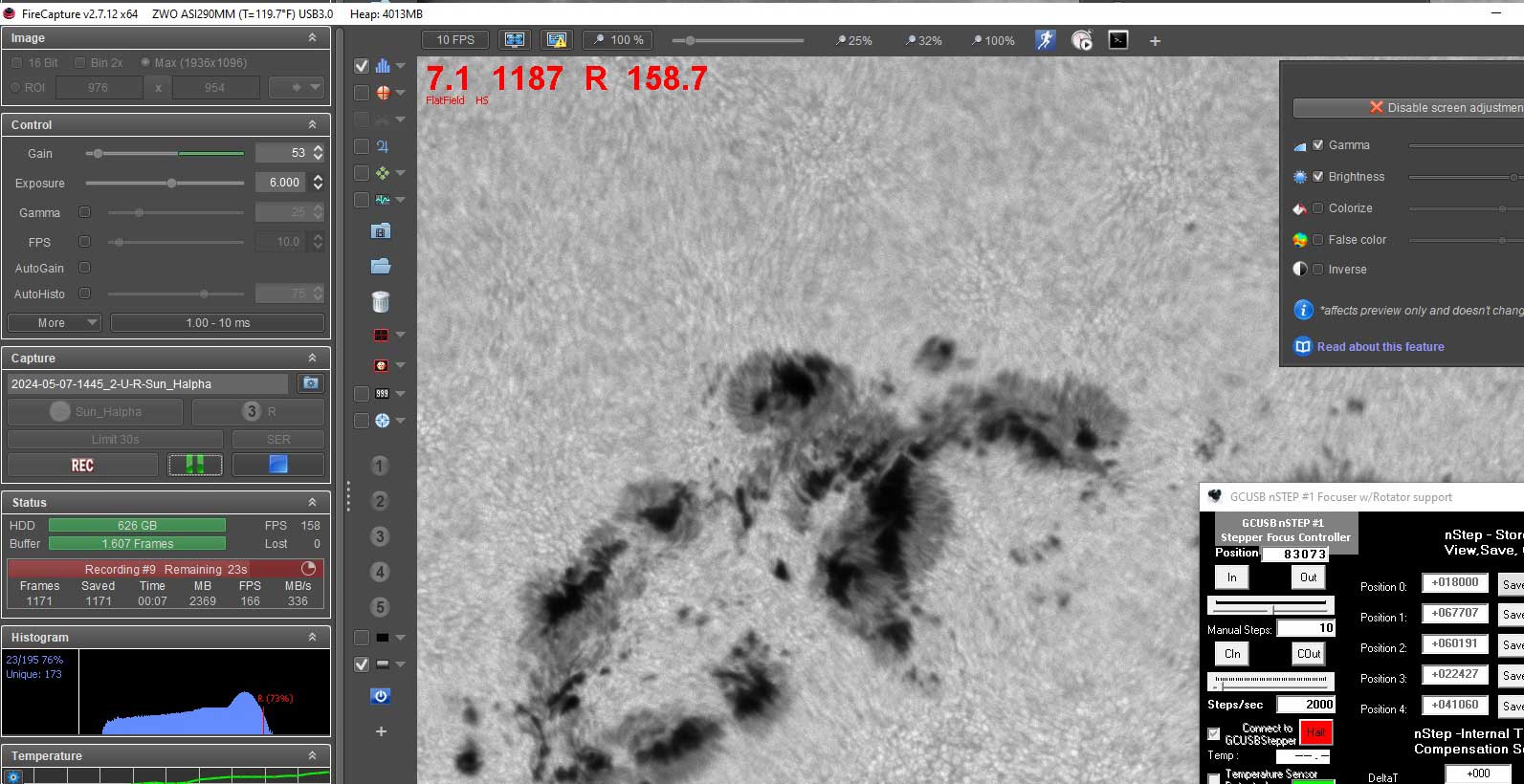The height and width of the screenshot is (784, 1524).
Task: Click the capture filename input field
Action: tap(148, 383)
